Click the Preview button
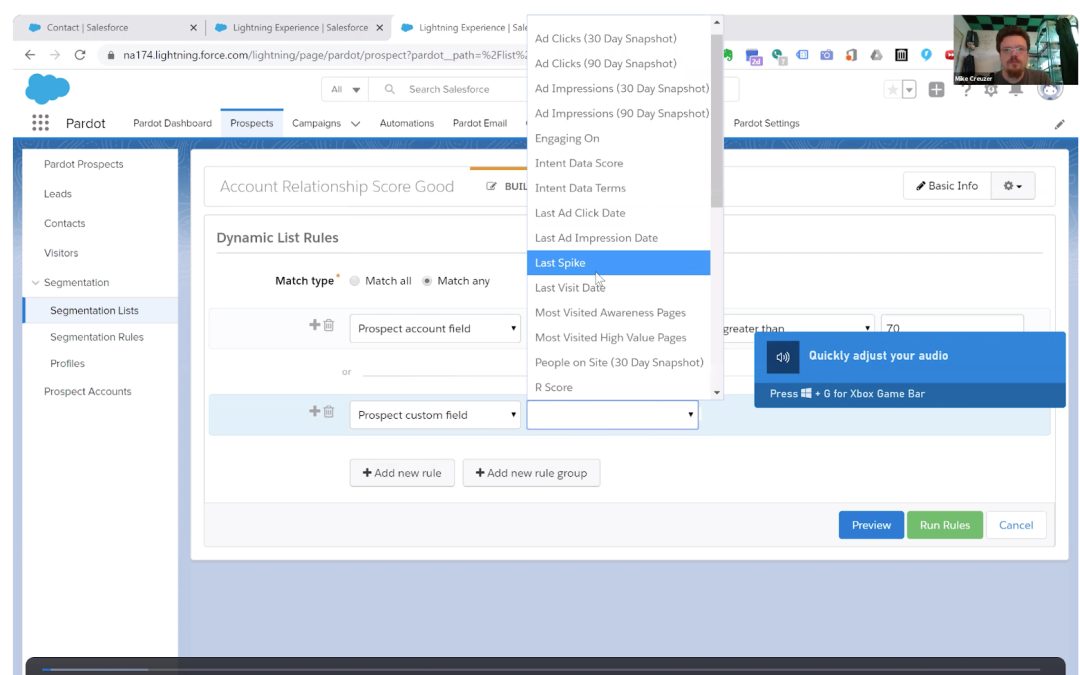Screen dimensions: 1080x675 tap(871, 525)
